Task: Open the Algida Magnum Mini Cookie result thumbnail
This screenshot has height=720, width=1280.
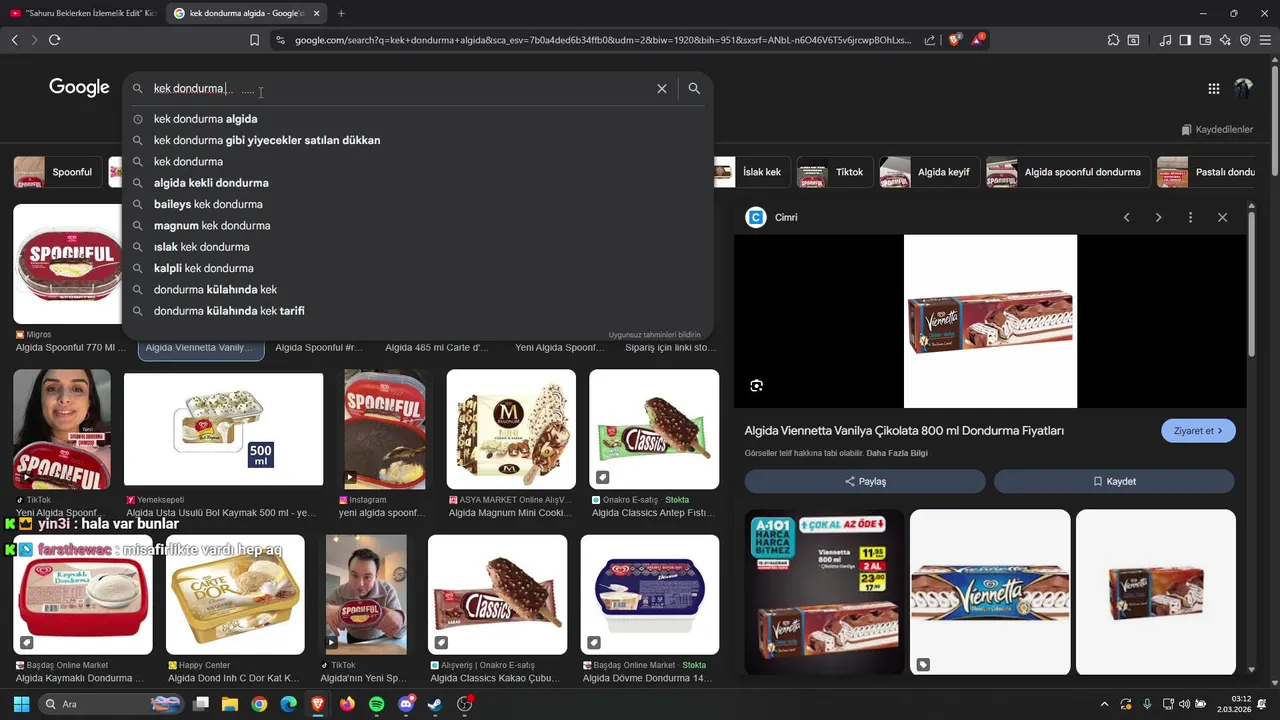Action: (x=511, y=430)
